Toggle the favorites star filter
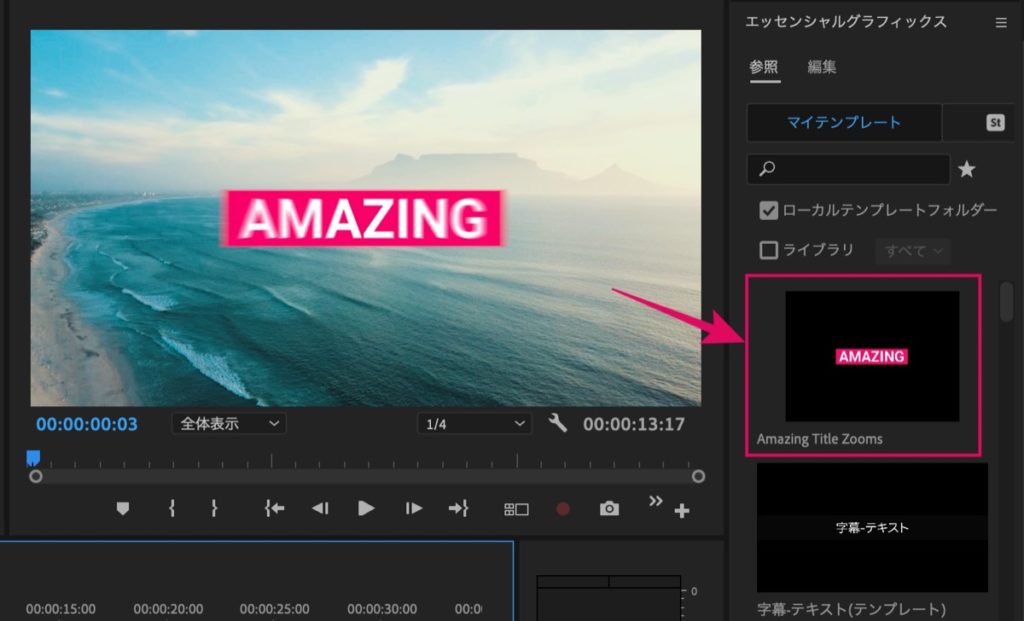The image size is (1024, 621). click(x=967, y=170)
